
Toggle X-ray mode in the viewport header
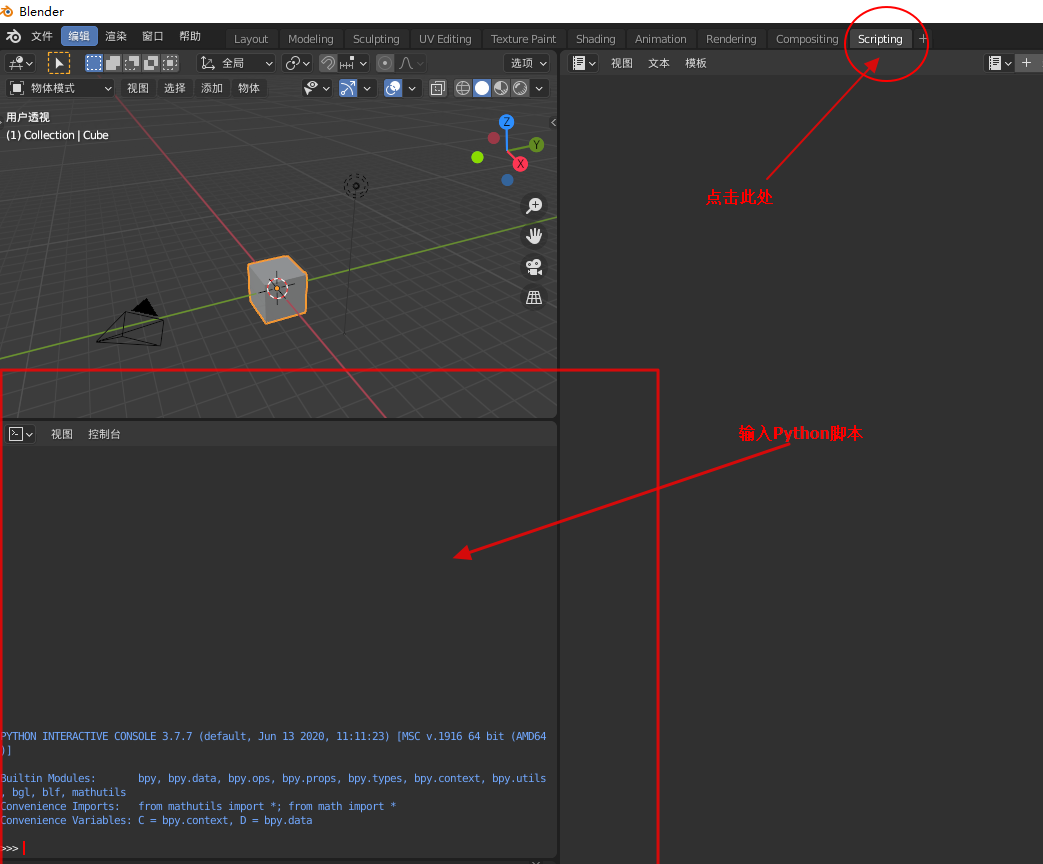pyautogui.click(x=437, y=88)
